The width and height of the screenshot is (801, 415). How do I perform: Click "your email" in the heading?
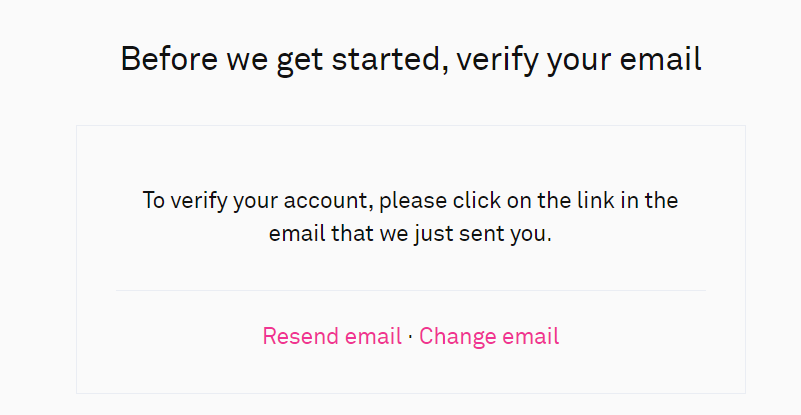(x=628, y=59)
